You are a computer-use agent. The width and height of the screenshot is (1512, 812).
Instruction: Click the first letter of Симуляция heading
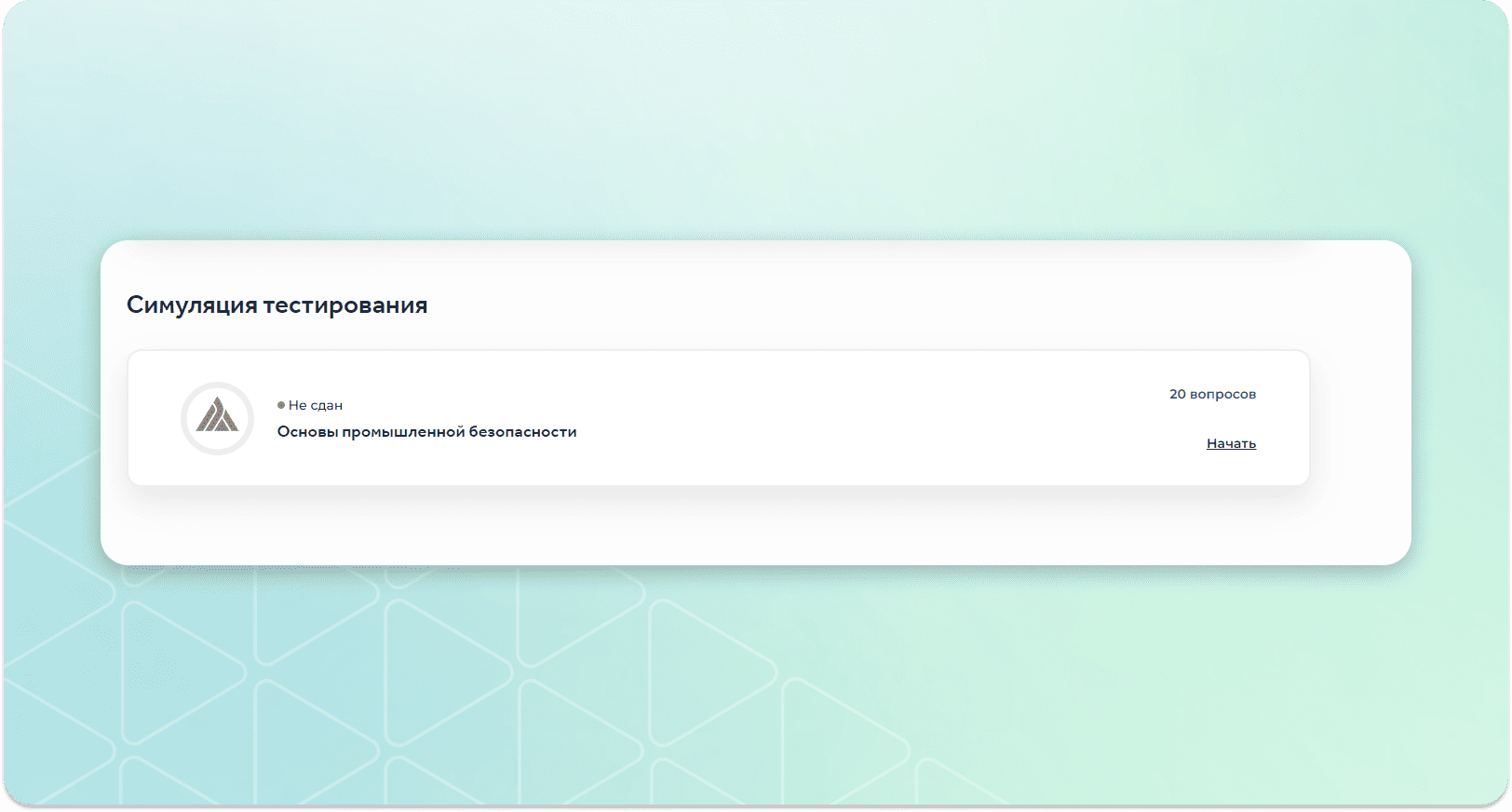(x=135, y=305)
